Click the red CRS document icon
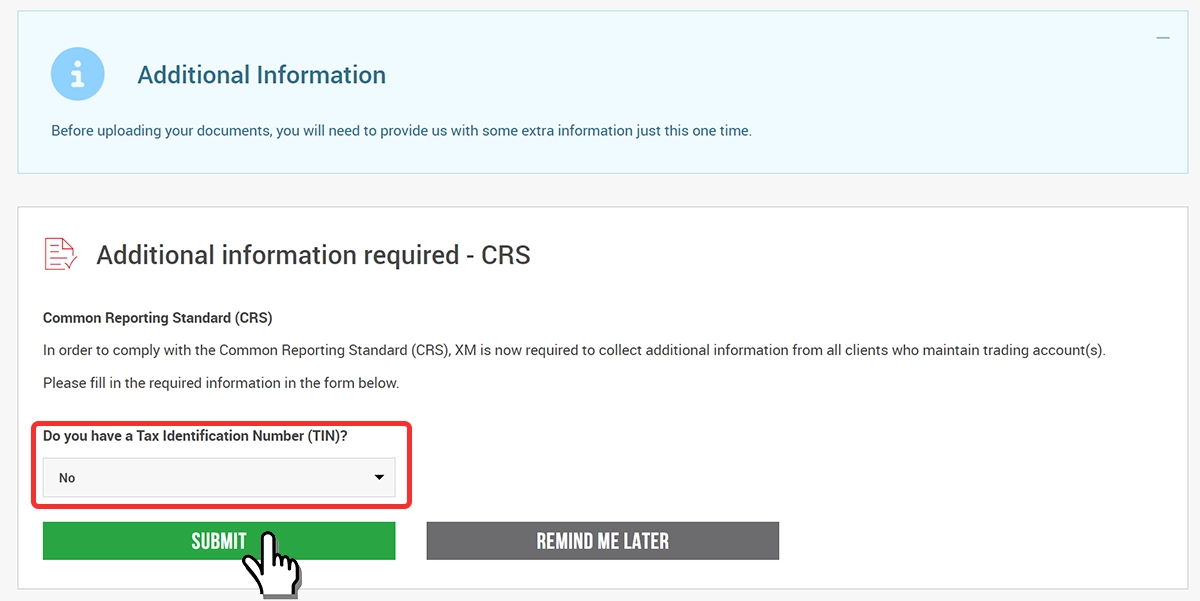 pyautogui.click(x=60, y=254)
